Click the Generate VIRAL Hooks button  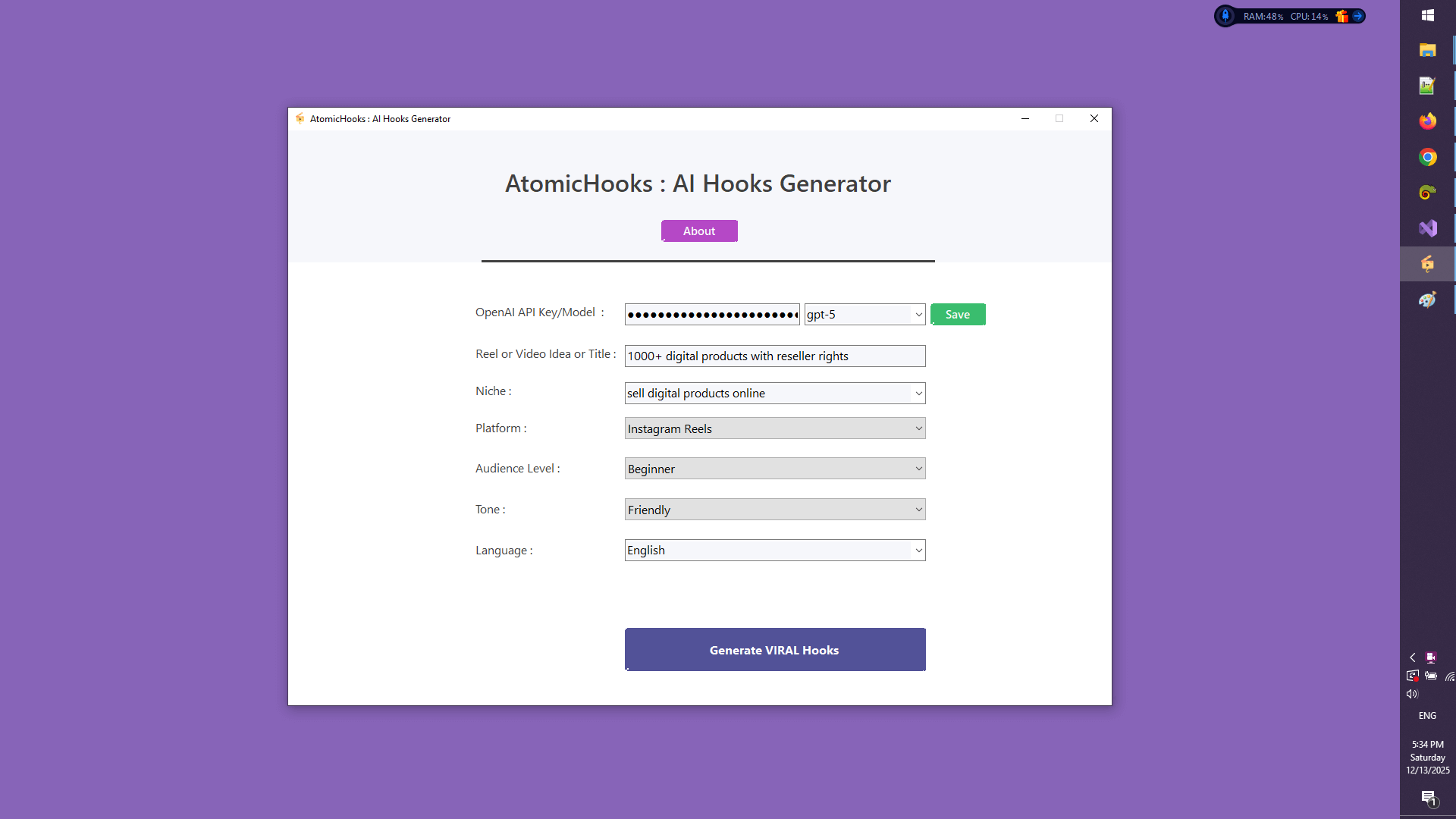(774, 649)
